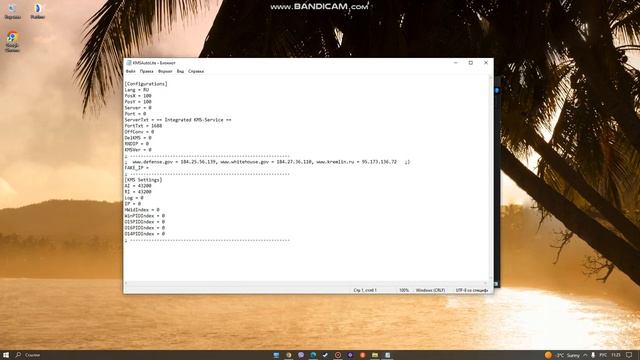This screenshot has width=640, height=360.
Task: Open the Правка menu in Notepad
Action: coord(147,71)
